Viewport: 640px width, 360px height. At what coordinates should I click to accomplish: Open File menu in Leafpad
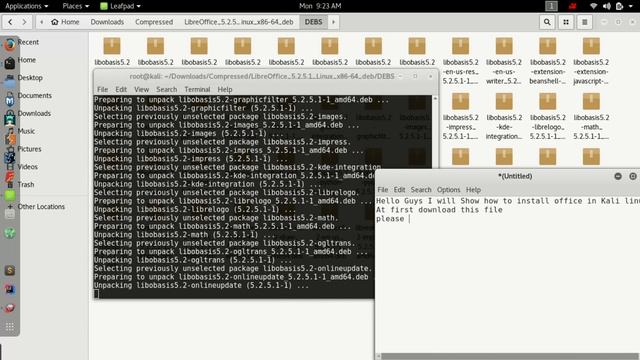pos(382,190)
